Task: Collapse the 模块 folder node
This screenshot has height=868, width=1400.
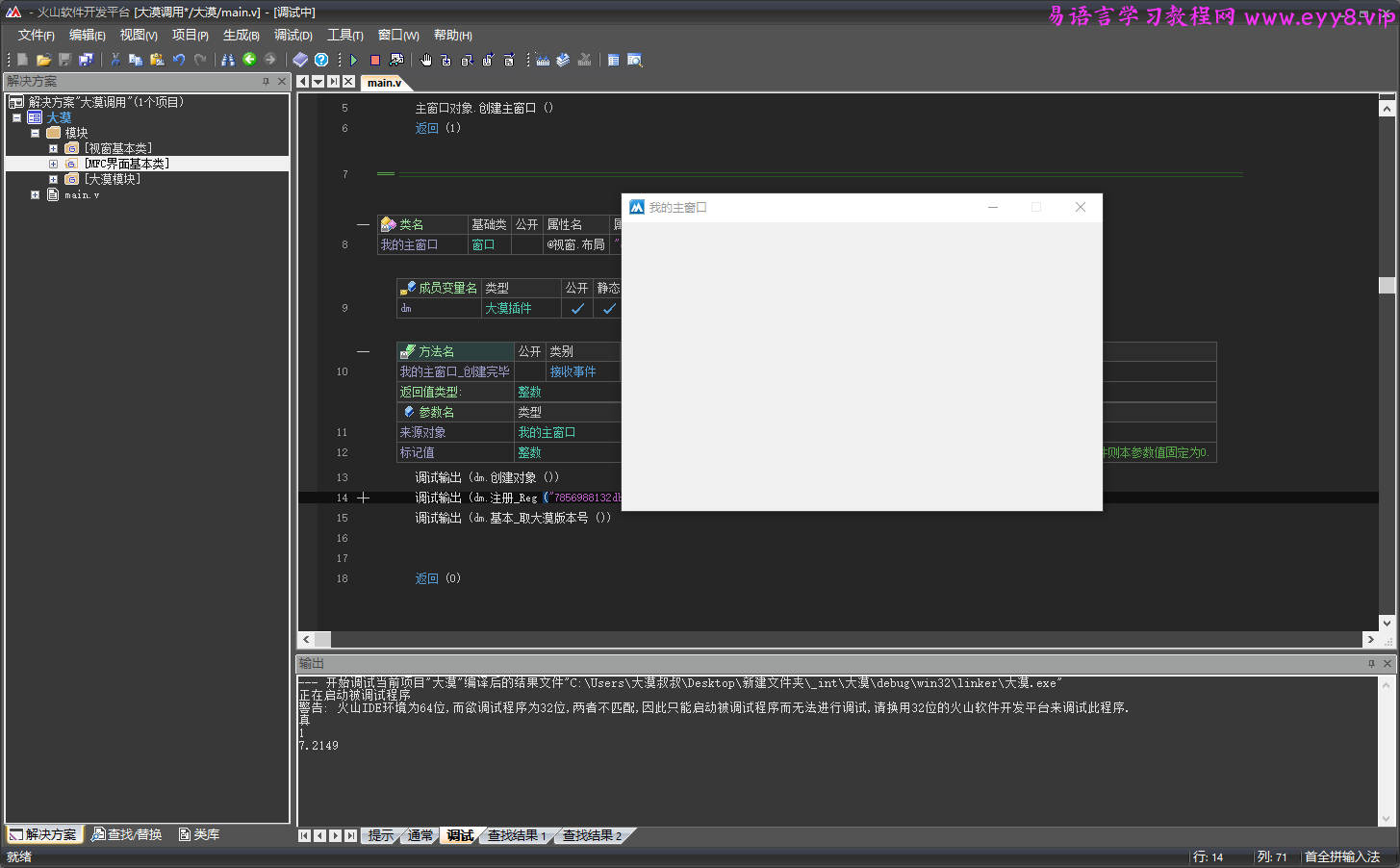Action: 35,133
